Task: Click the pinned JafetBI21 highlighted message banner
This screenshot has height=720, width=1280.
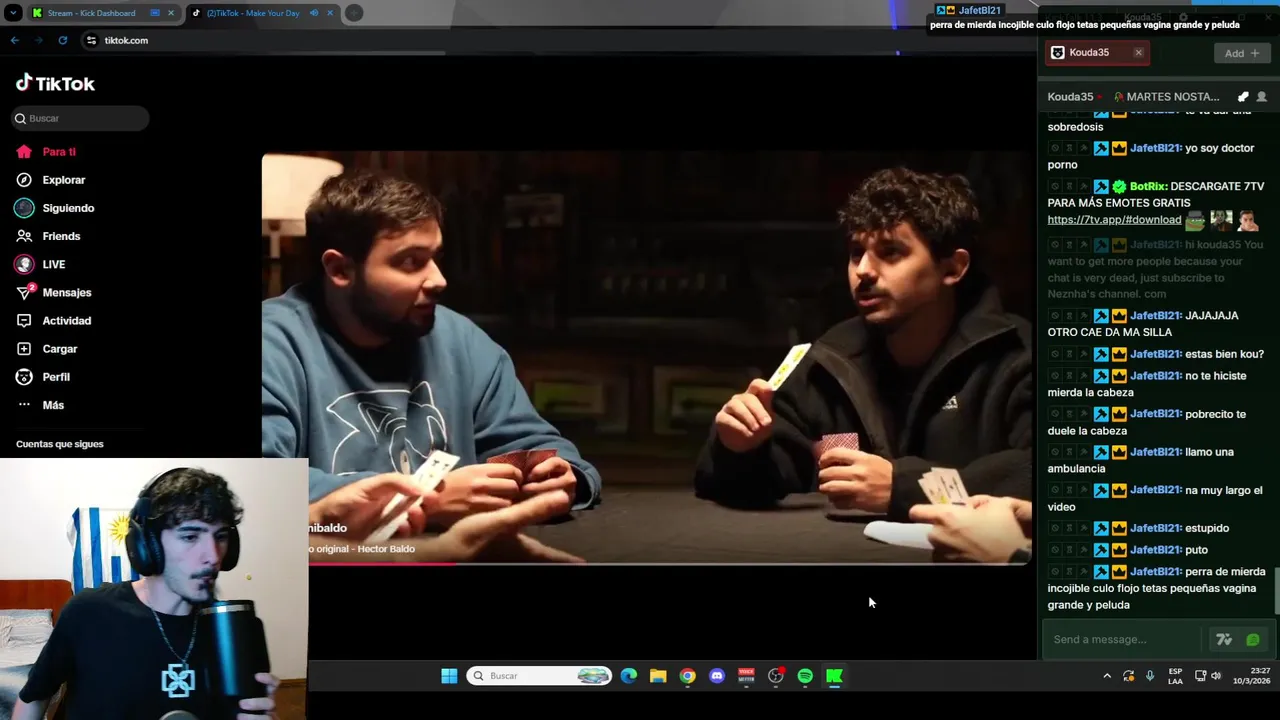Action: pos(1084,18)
